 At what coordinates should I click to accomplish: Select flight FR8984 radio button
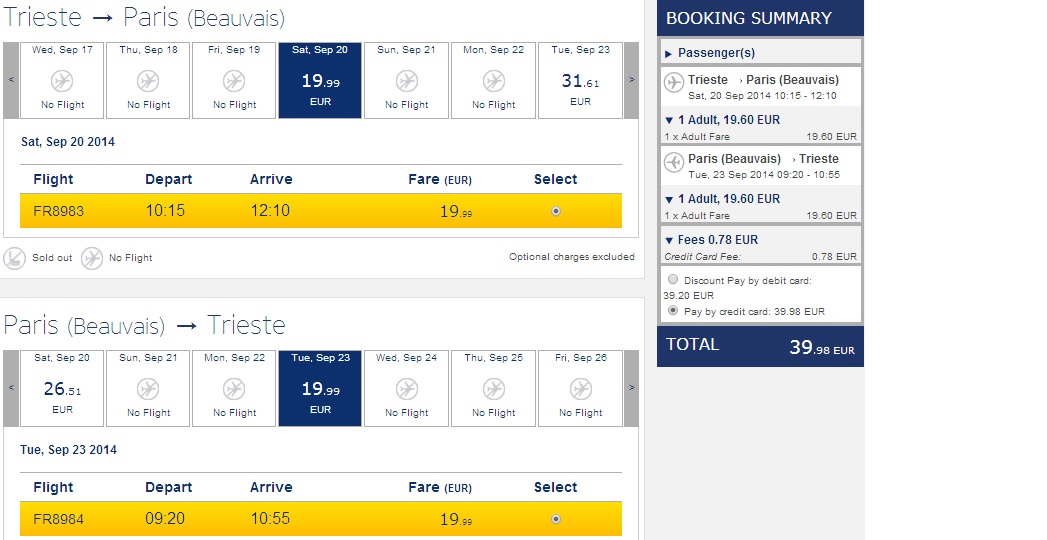pos(556,519)
